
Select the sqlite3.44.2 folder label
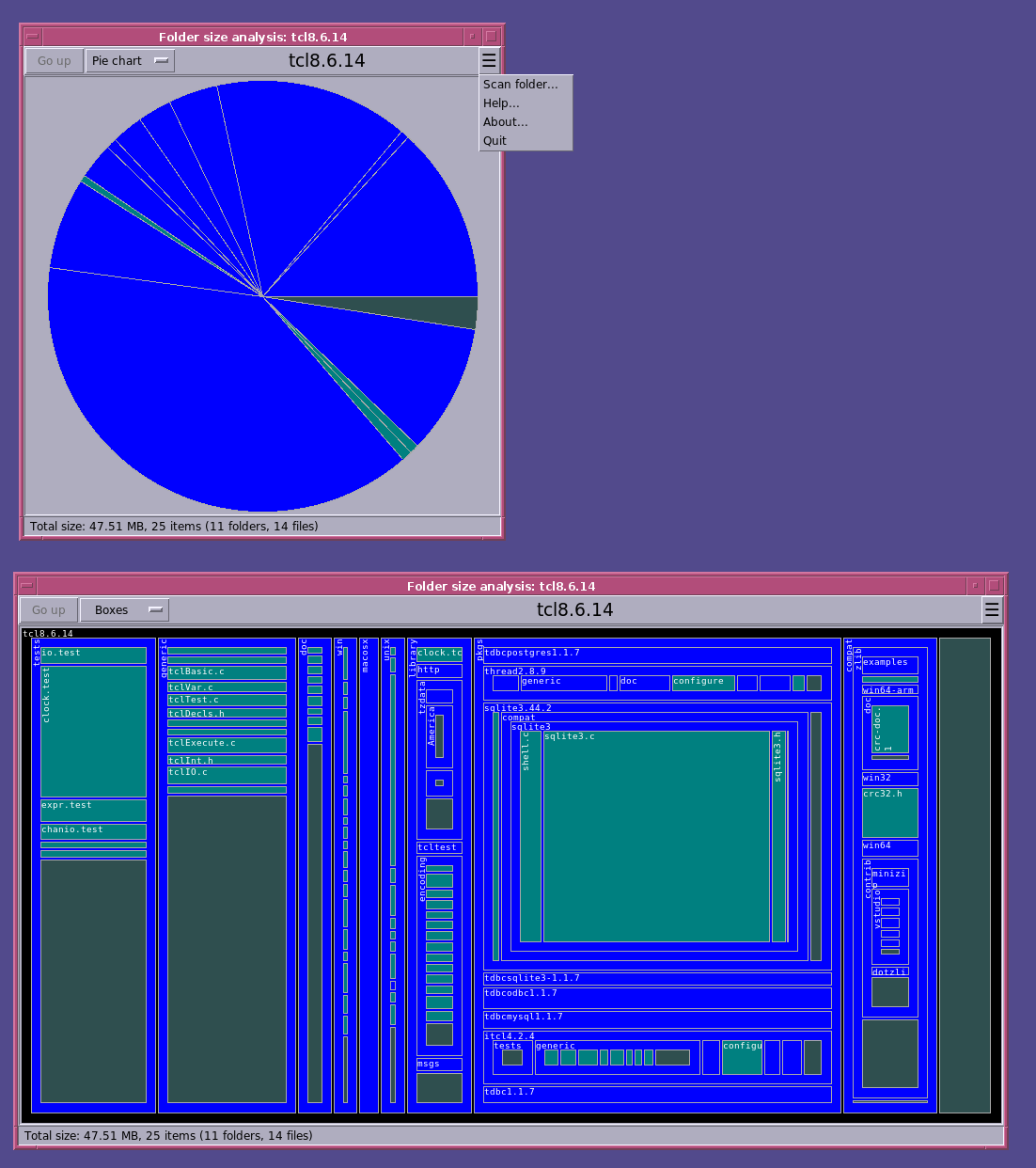[518, 708]
